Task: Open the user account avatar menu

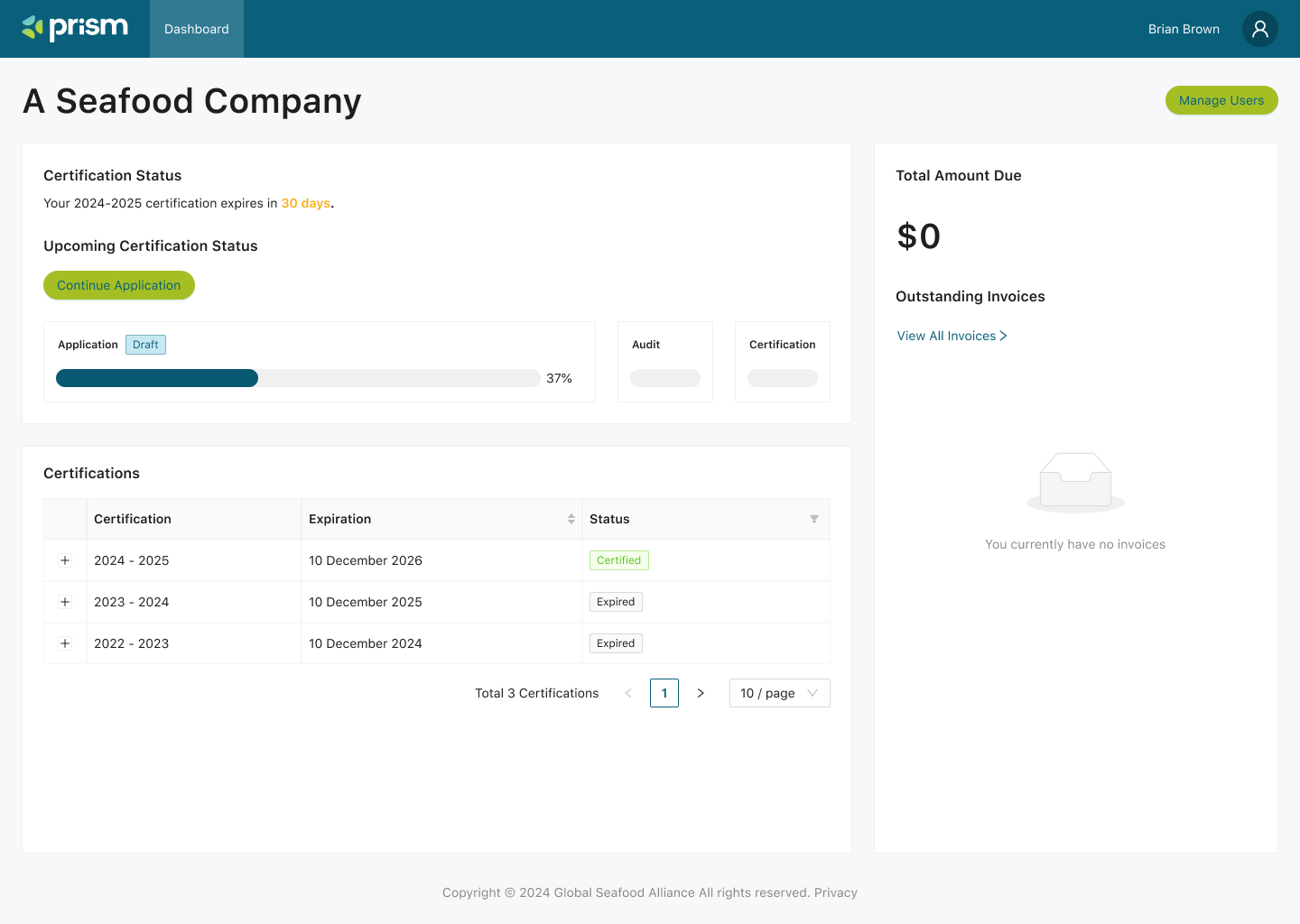Action: point(1259,28)
